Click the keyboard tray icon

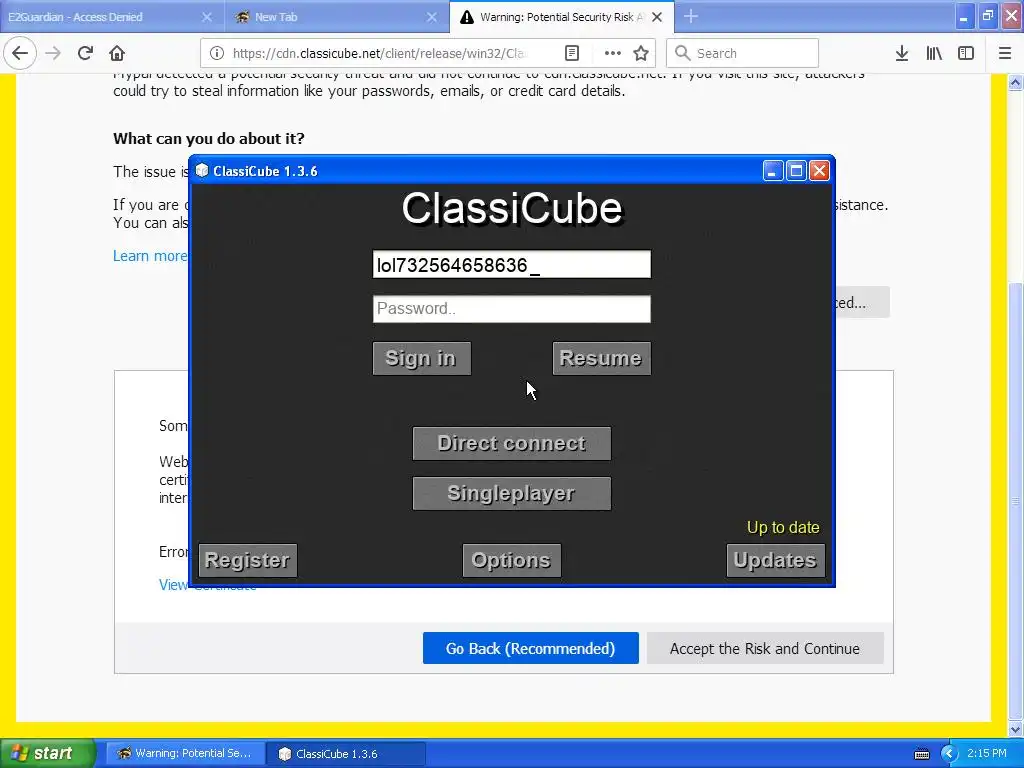tap(922, 754)
